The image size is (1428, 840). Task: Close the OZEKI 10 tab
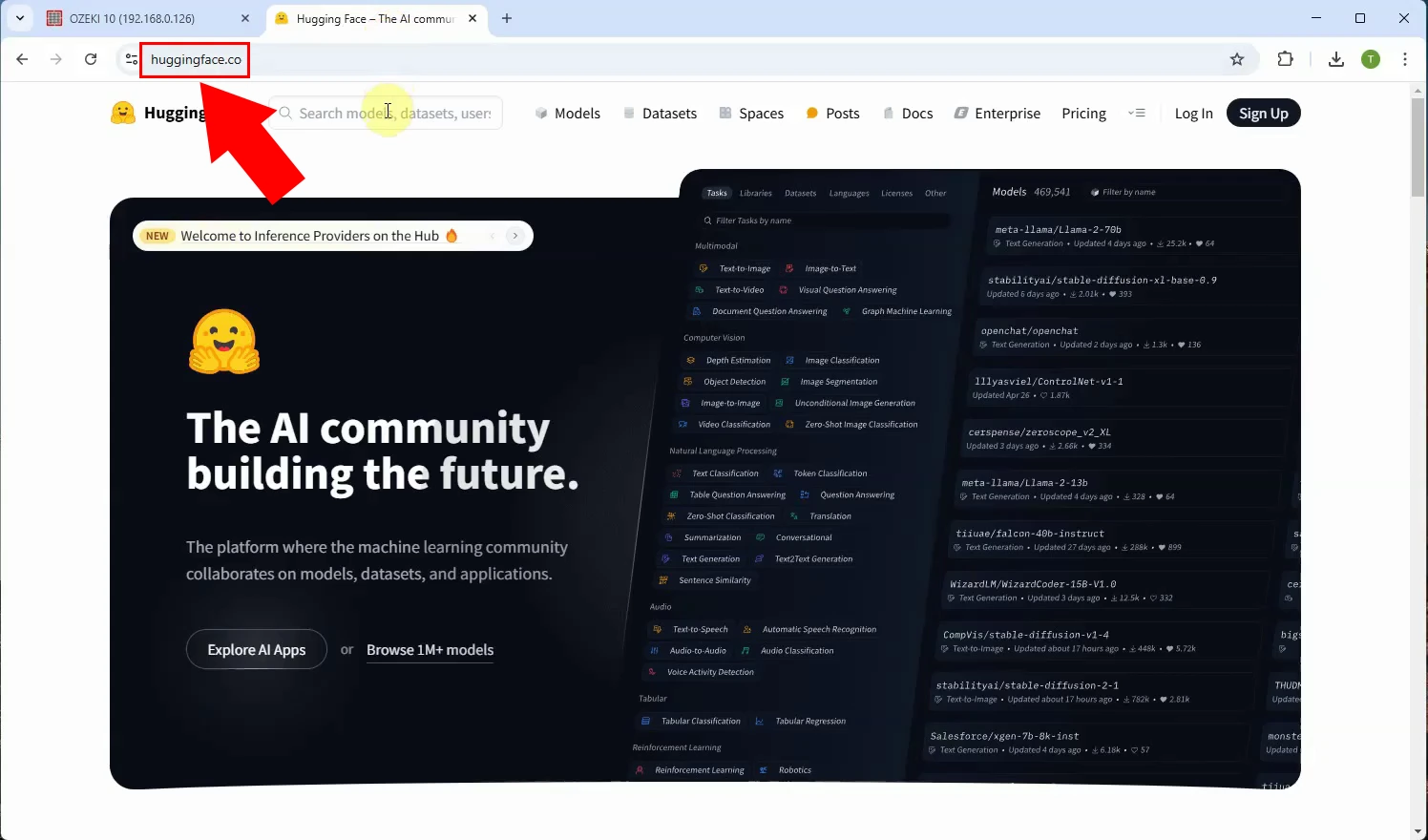245,18
